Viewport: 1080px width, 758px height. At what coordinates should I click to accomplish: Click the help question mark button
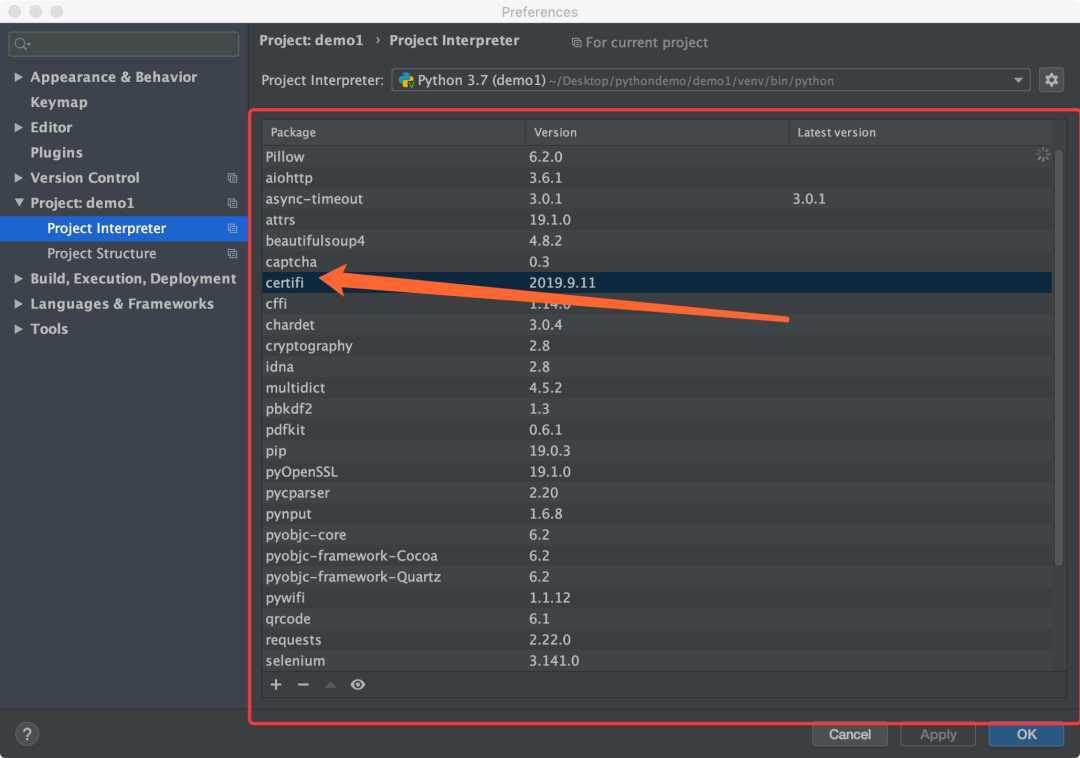pos(27,734)
